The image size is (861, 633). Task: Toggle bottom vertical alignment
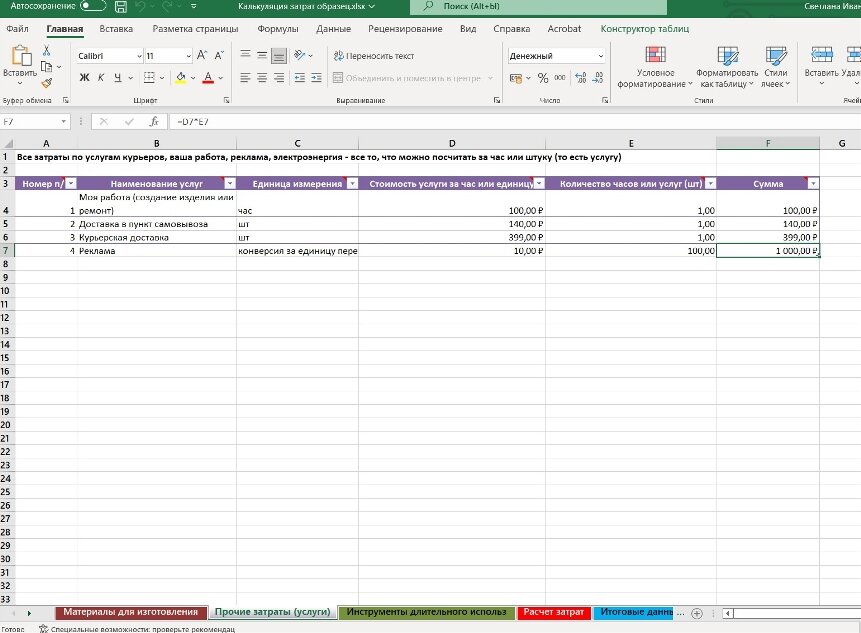[x=279, y=55]
